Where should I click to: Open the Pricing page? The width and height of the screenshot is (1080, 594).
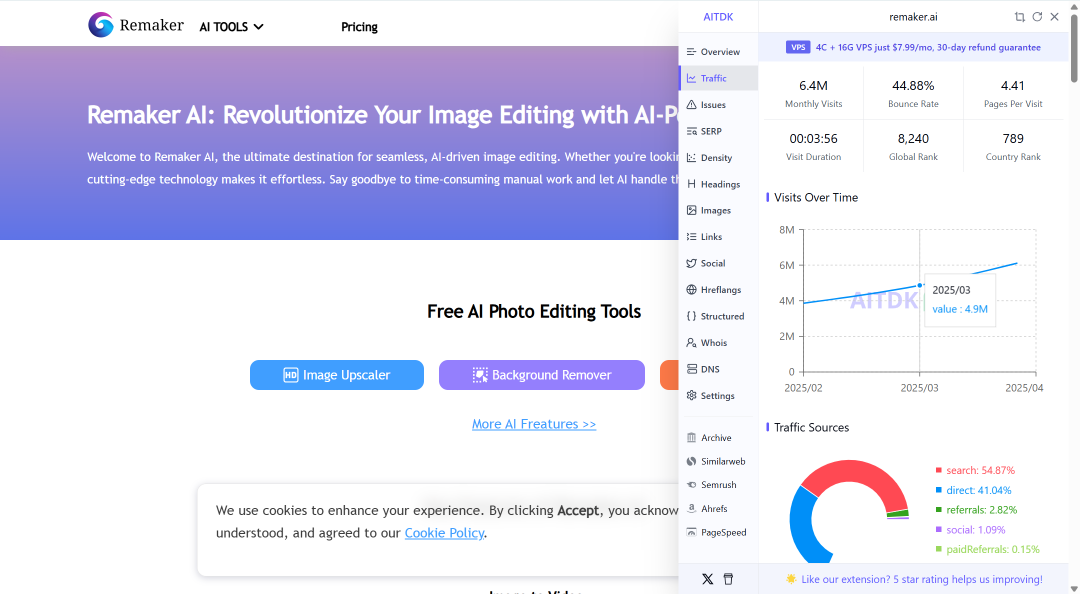tap(359, 27)
